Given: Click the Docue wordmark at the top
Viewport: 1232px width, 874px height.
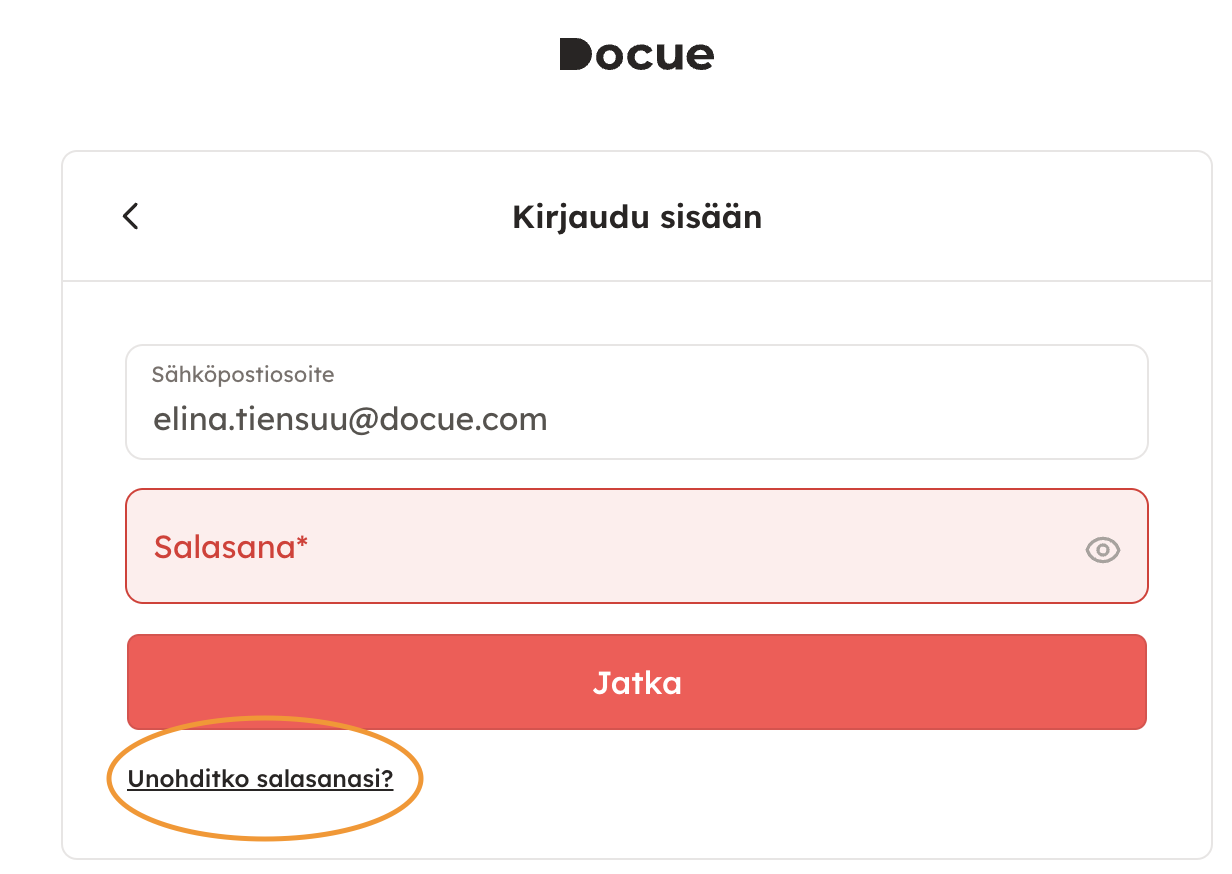Looking at the screenshot, I should tap(636, 54).
